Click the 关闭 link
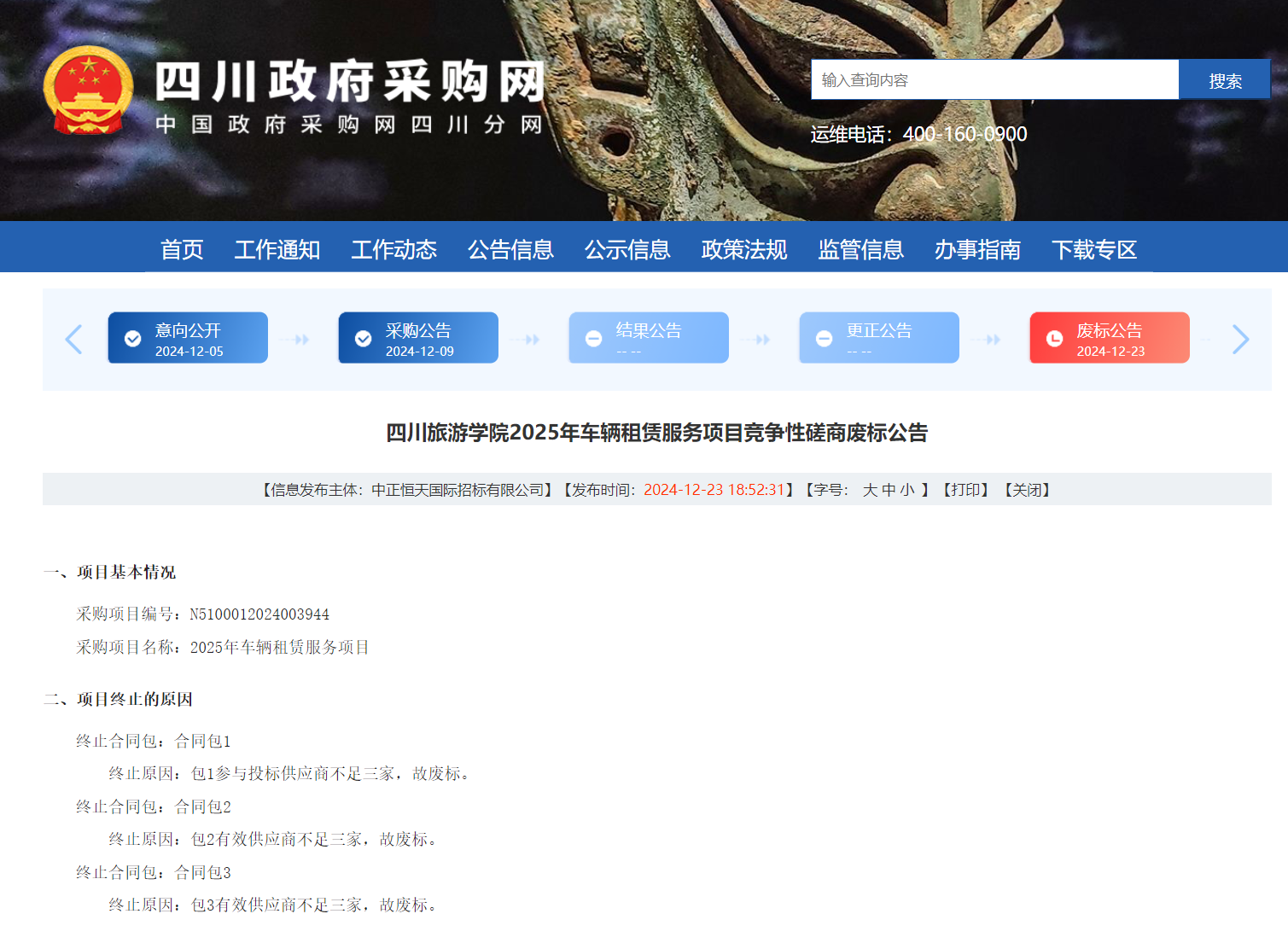The image size is (1288, 943). point(1028,490)
